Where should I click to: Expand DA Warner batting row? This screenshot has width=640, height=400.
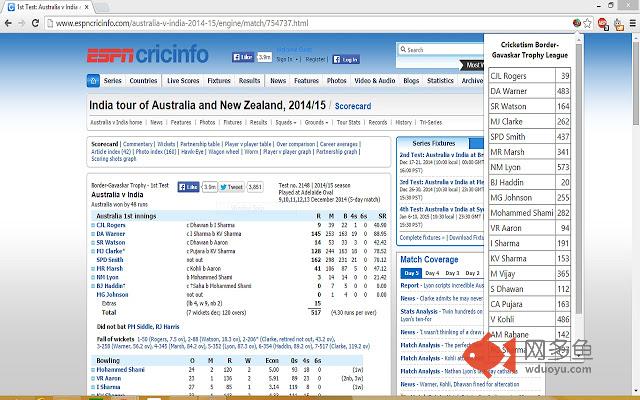tap(93, 234)
